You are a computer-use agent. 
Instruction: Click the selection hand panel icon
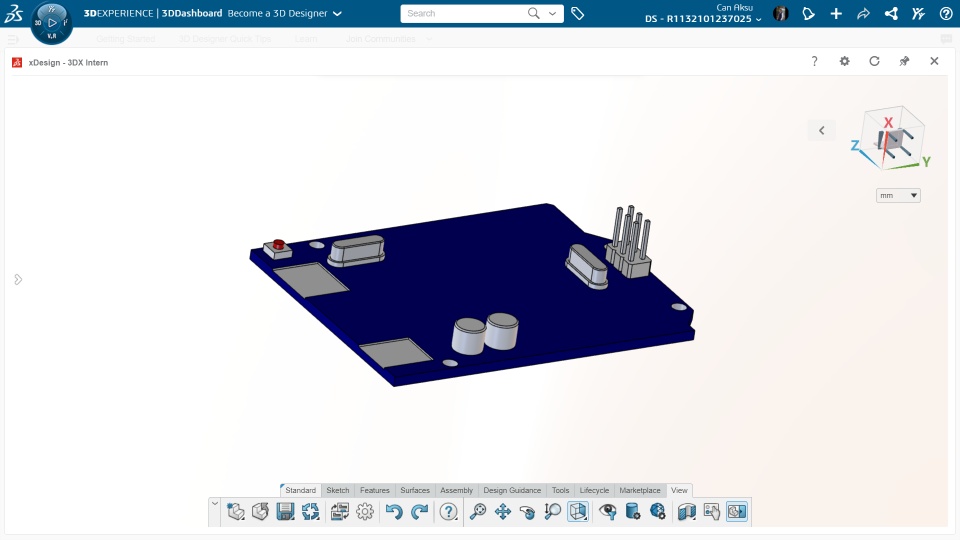click(x=711, y=511)
